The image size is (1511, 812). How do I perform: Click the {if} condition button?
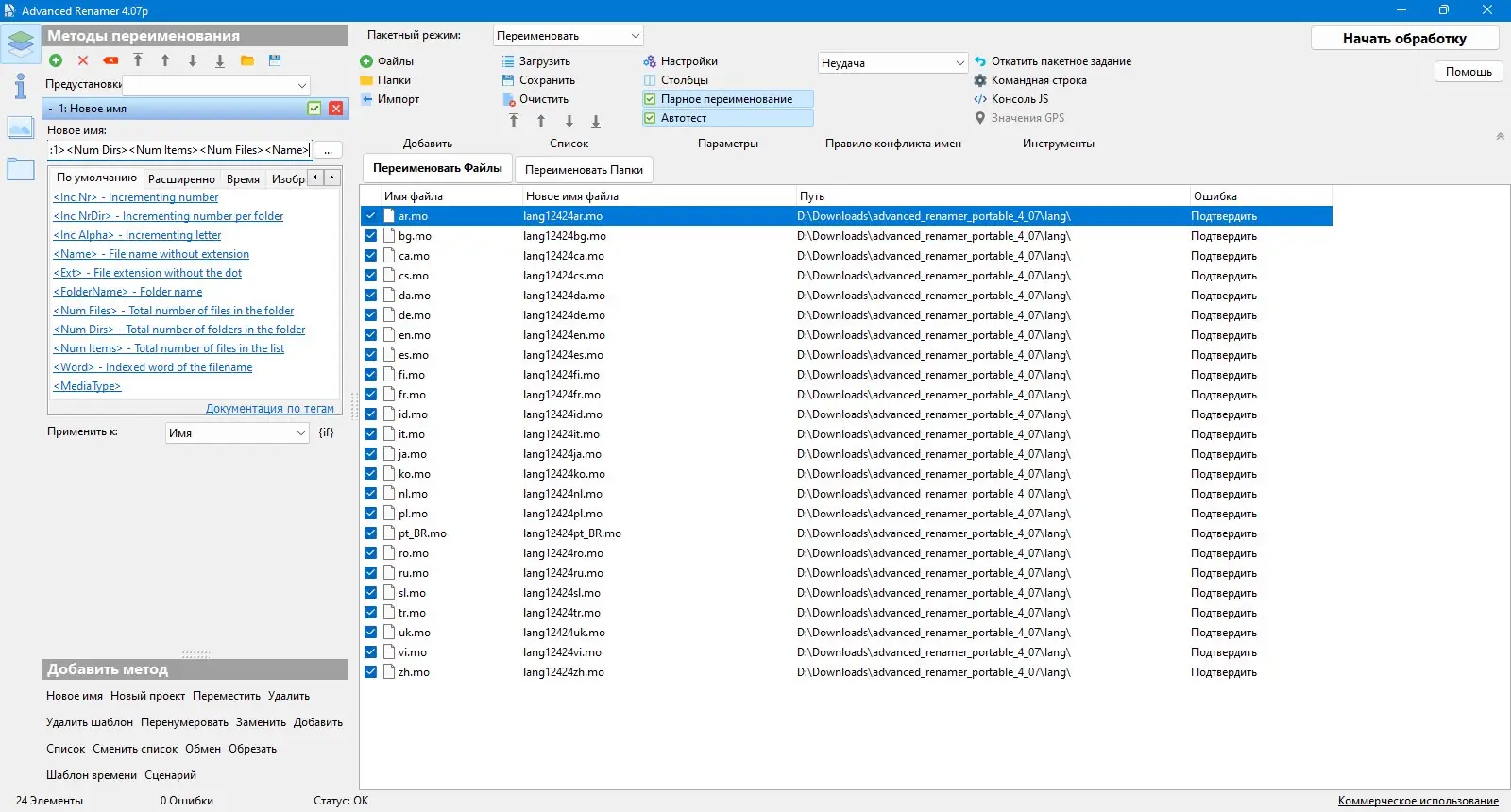click(x=326, y=432)
